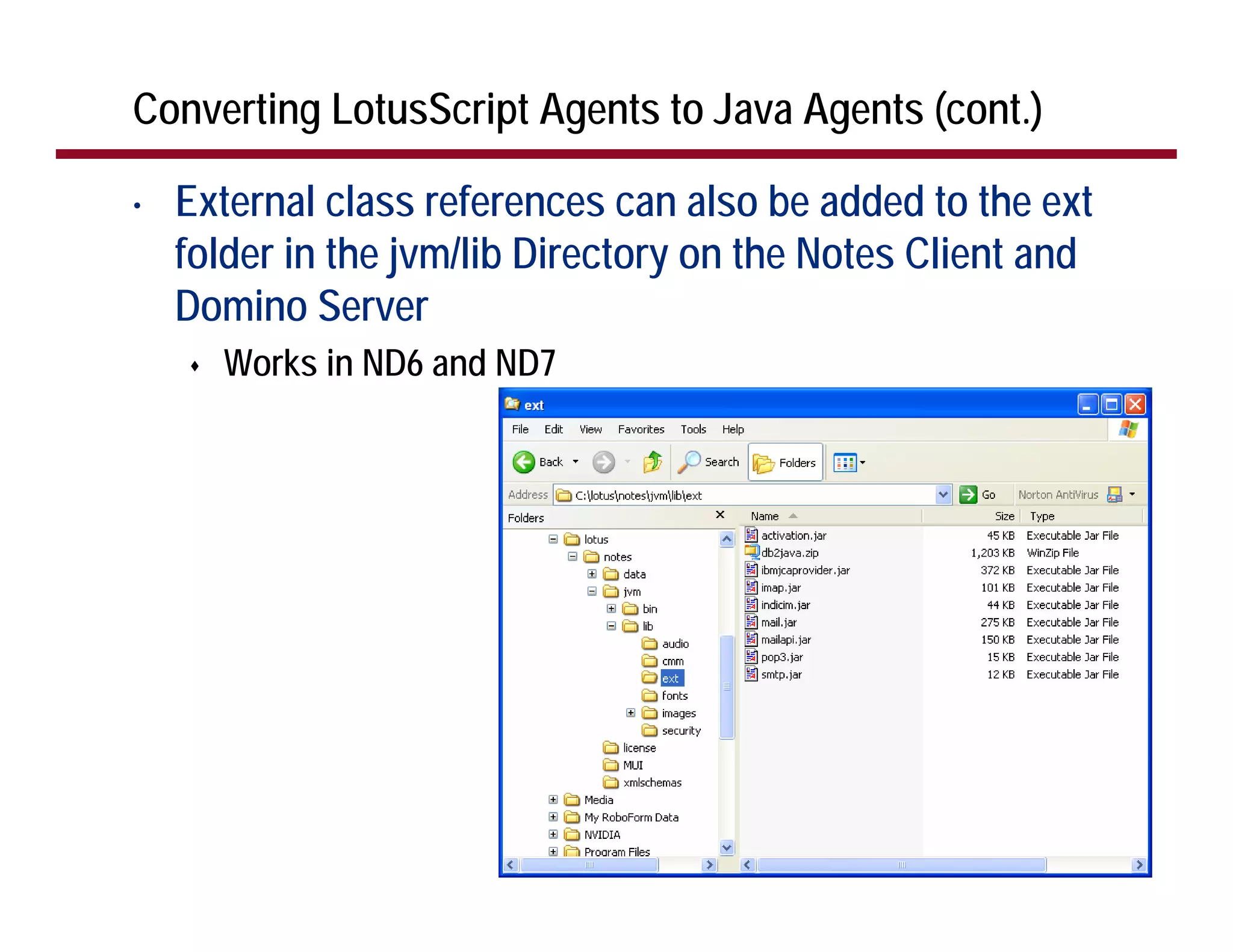Go up one folder level icon
This screenshot has width=1233, height=952.
653,462
